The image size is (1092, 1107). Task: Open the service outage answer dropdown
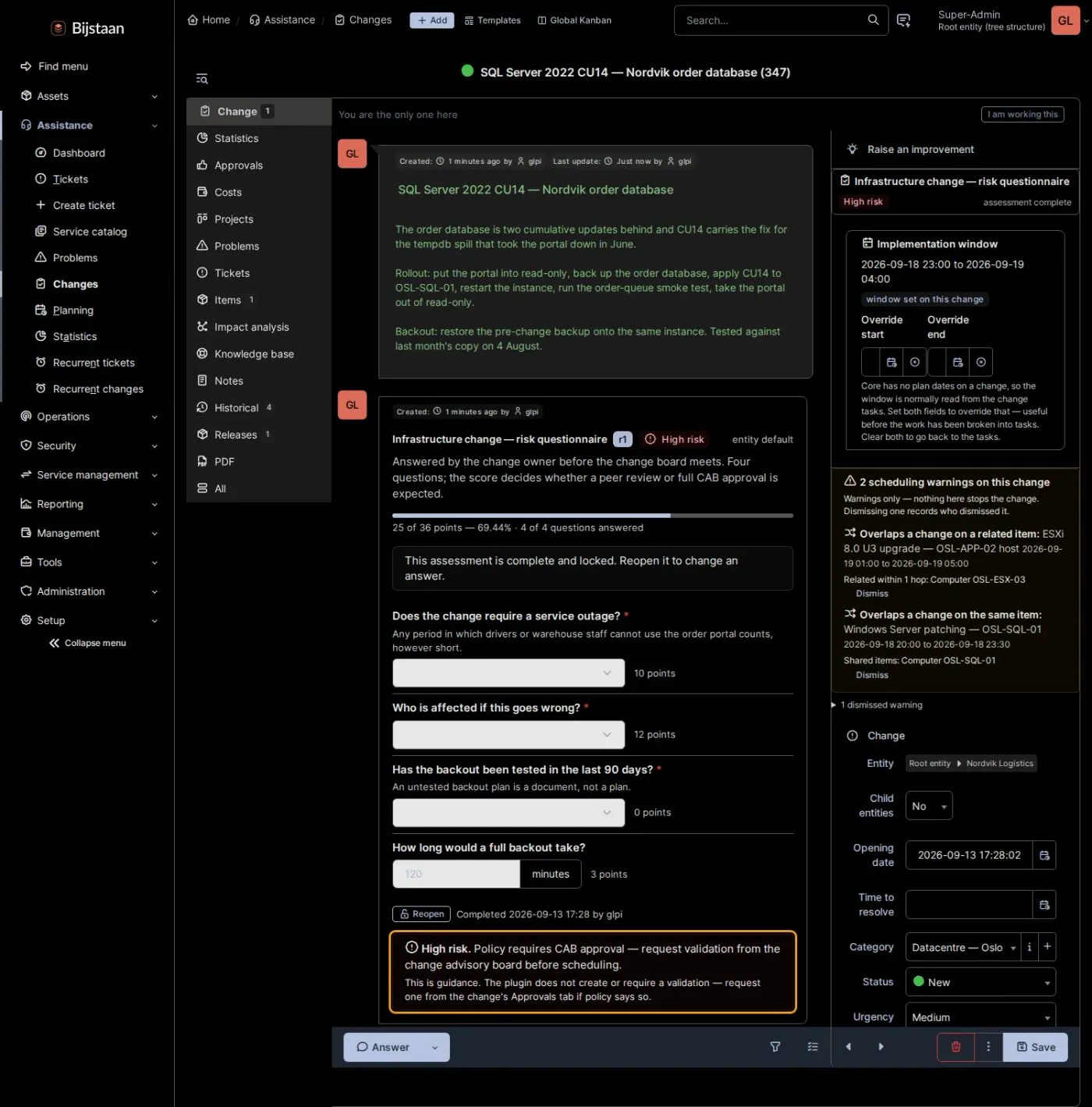point(509,673)
